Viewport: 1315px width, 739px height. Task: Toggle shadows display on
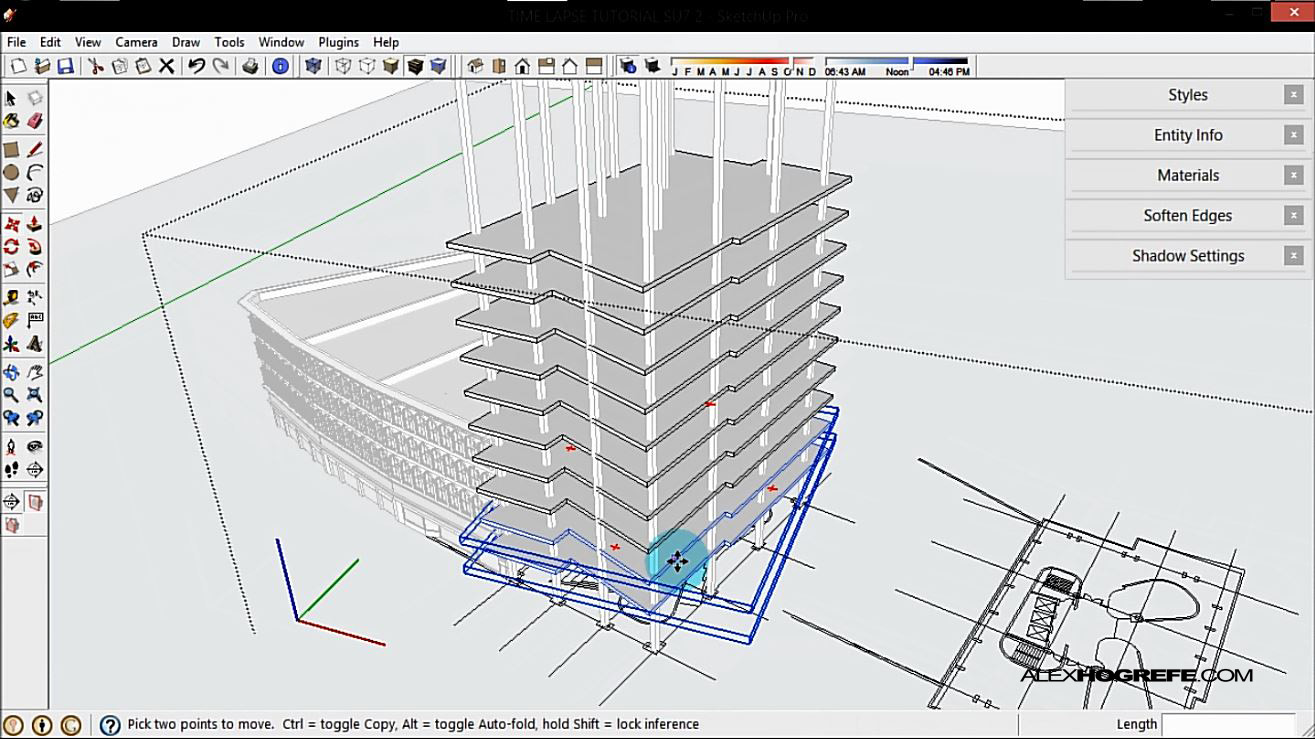pos(652,67)
